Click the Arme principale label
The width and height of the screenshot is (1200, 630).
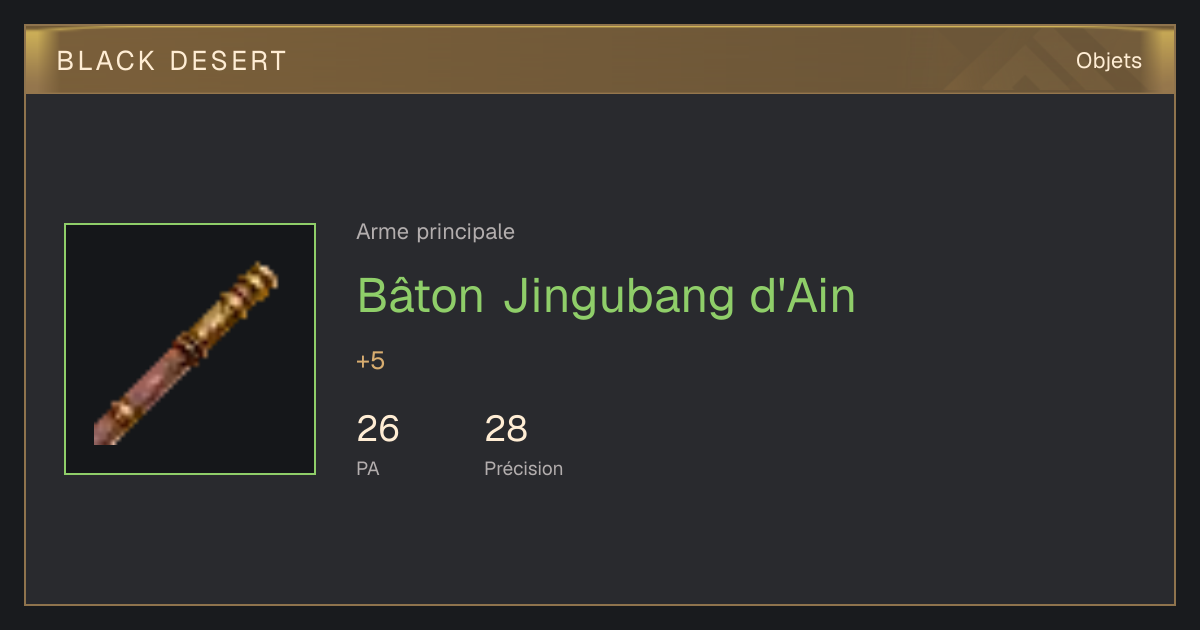[435, 232]
